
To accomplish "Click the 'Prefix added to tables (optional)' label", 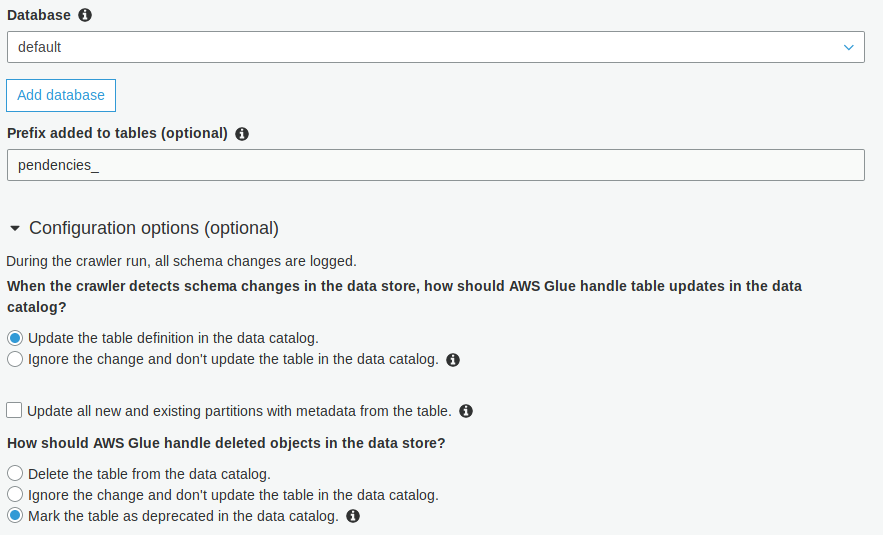I will (117, 133).
